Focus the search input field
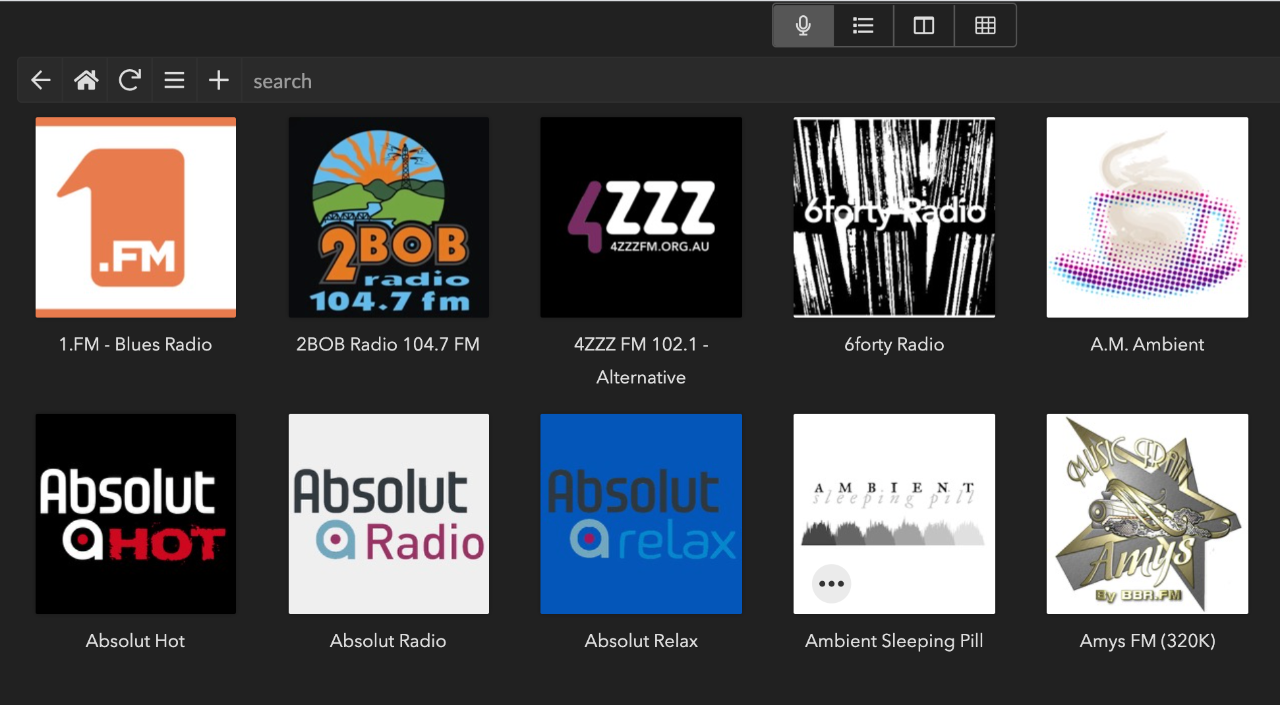Screen dimensions: 1280x705 click(x=760, y=81)
